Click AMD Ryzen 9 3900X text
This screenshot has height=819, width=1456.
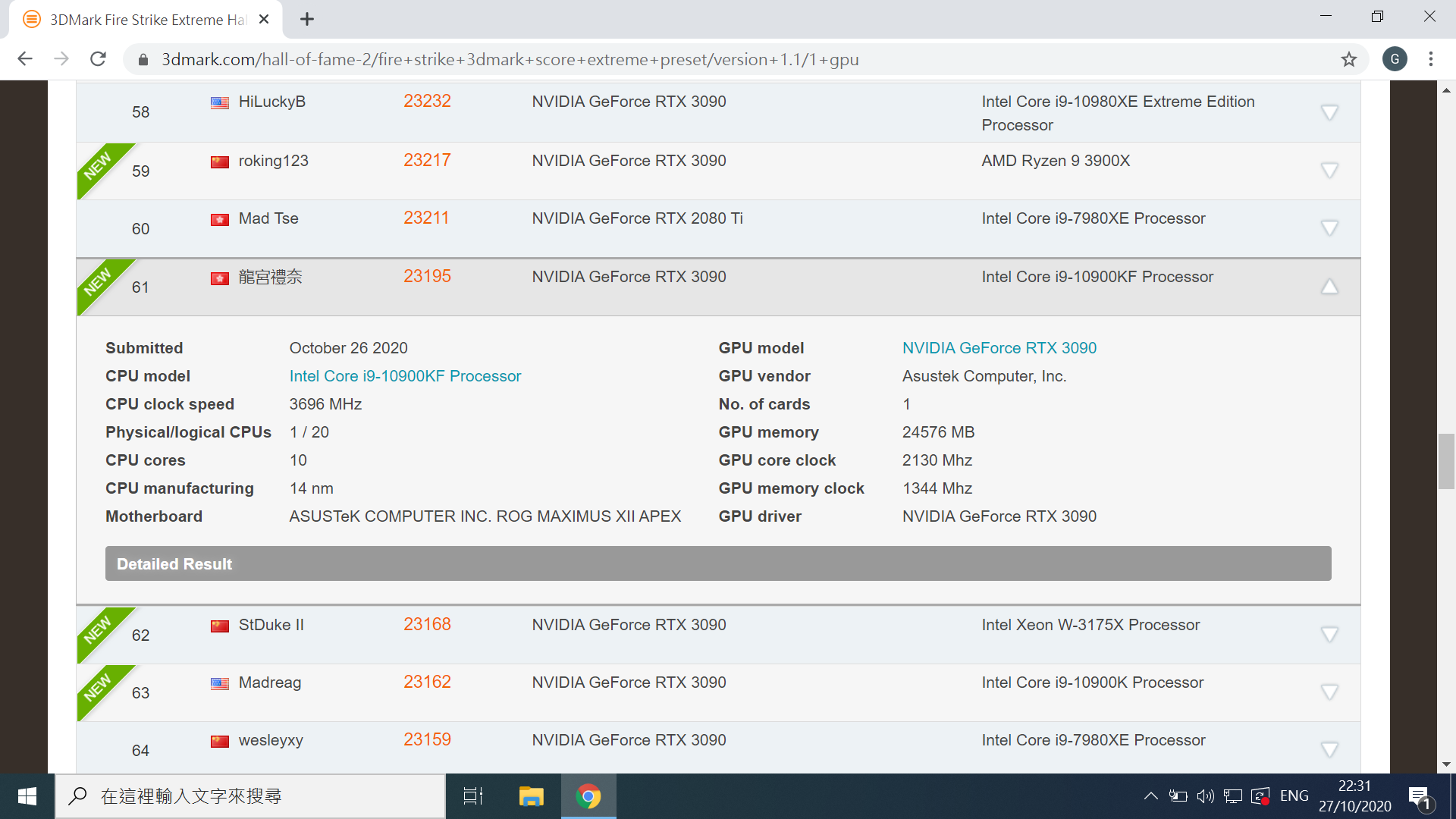coord(1056,161)
